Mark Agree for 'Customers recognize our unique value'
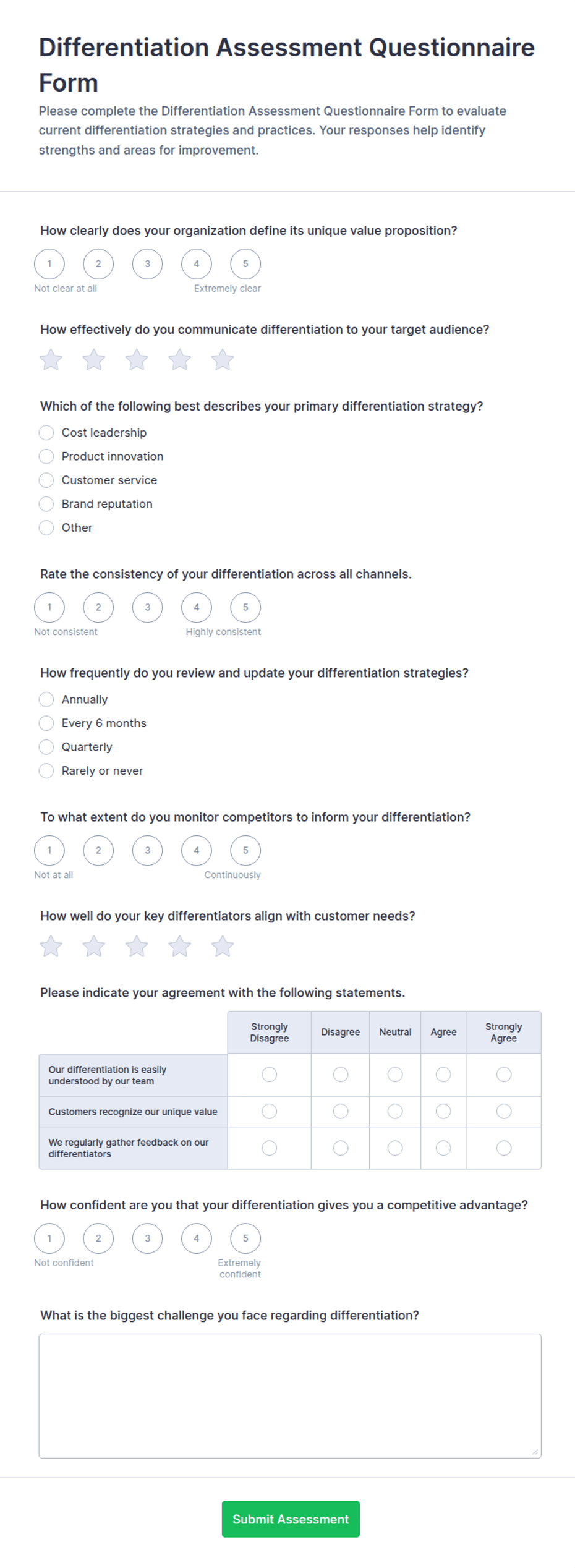575x1568 pixels. click(443, 1111)
